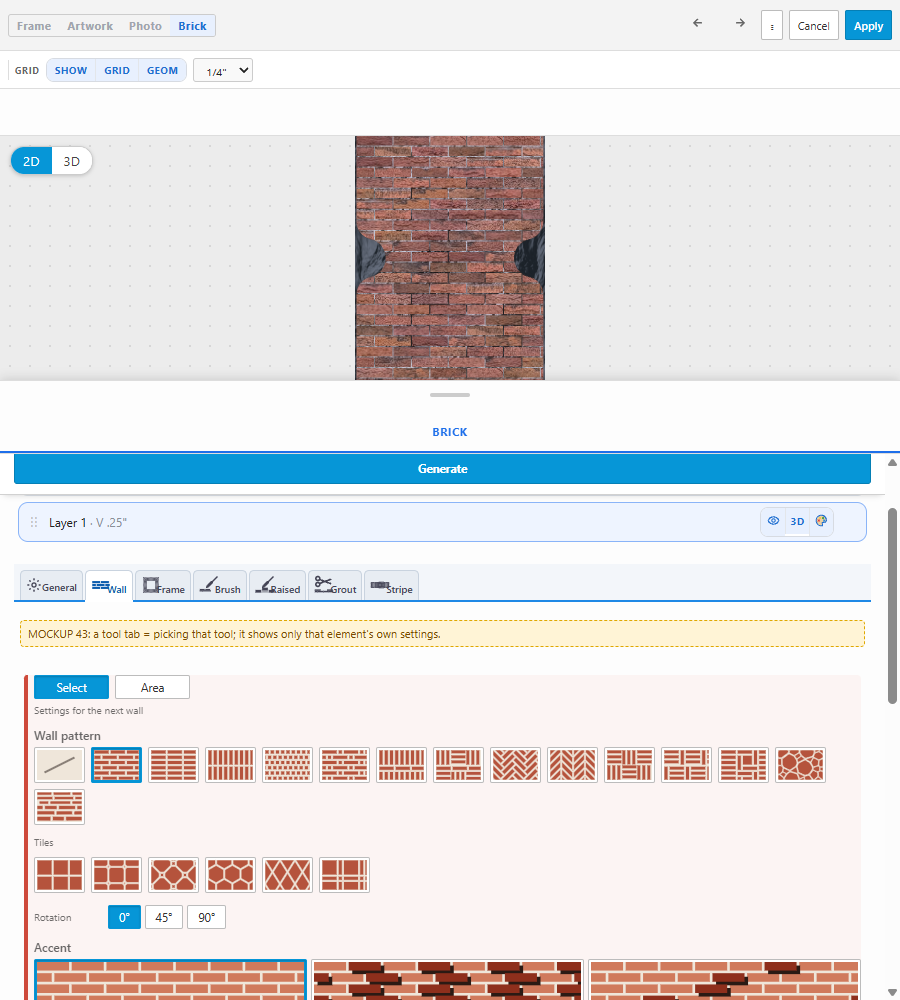Choose the second-row random running bond pattern
The width and height of the screenshot is (900, 1000).
coord(59,807)
